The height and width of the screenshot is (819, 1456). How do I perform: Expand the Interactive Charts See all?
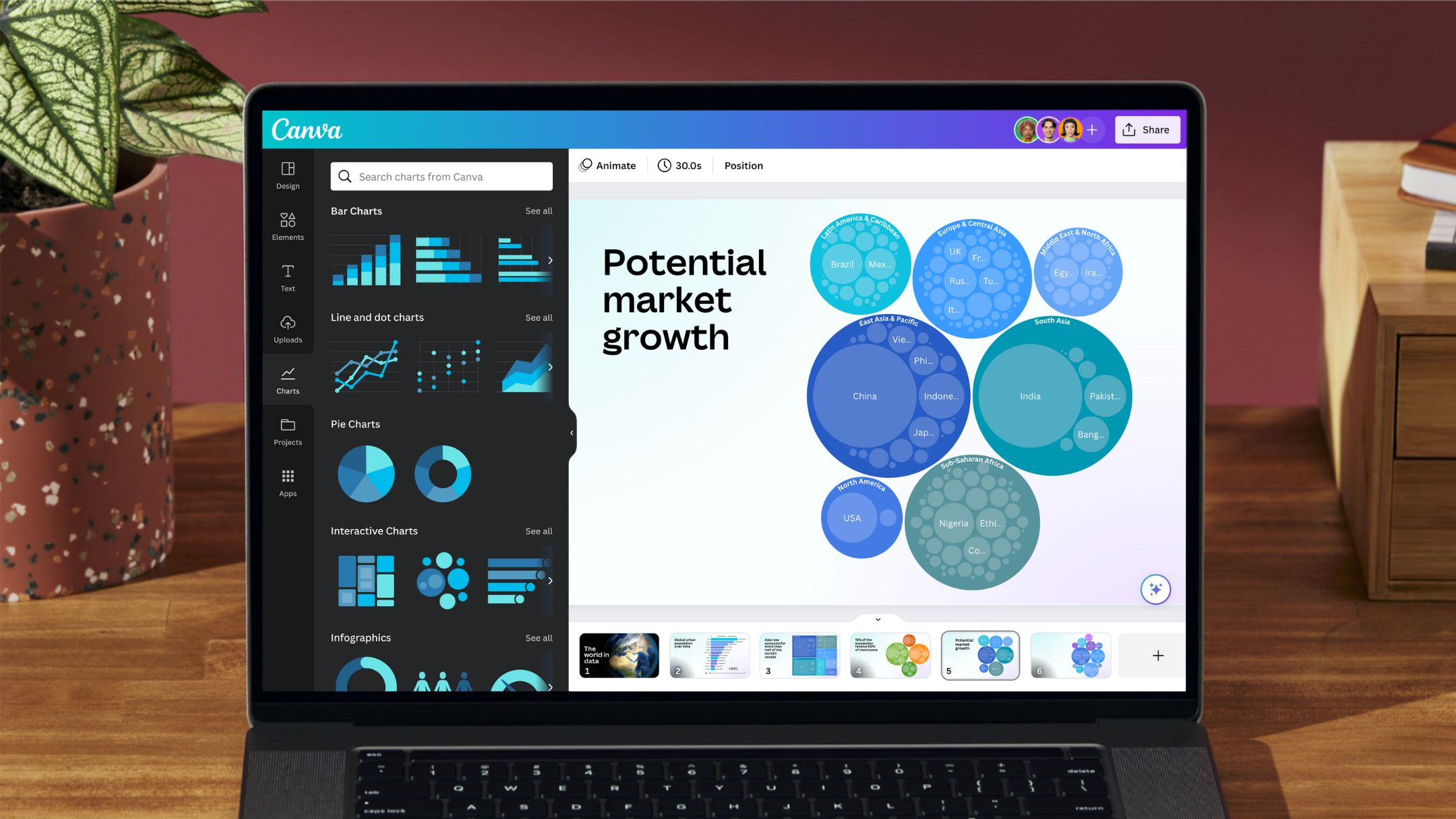(538, 530)
